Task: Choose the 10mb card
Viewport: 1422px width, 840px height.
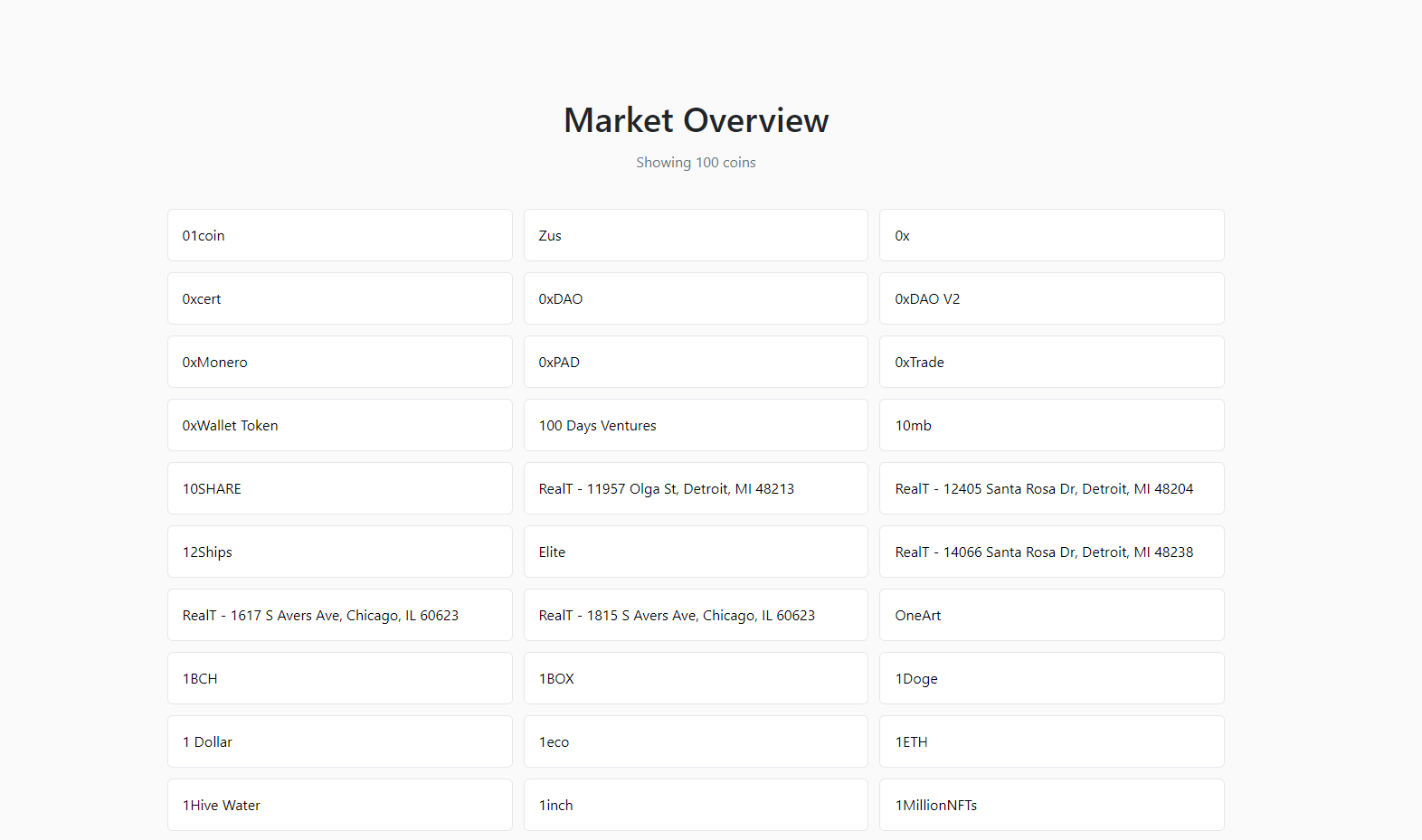Action: [1052, 425]
